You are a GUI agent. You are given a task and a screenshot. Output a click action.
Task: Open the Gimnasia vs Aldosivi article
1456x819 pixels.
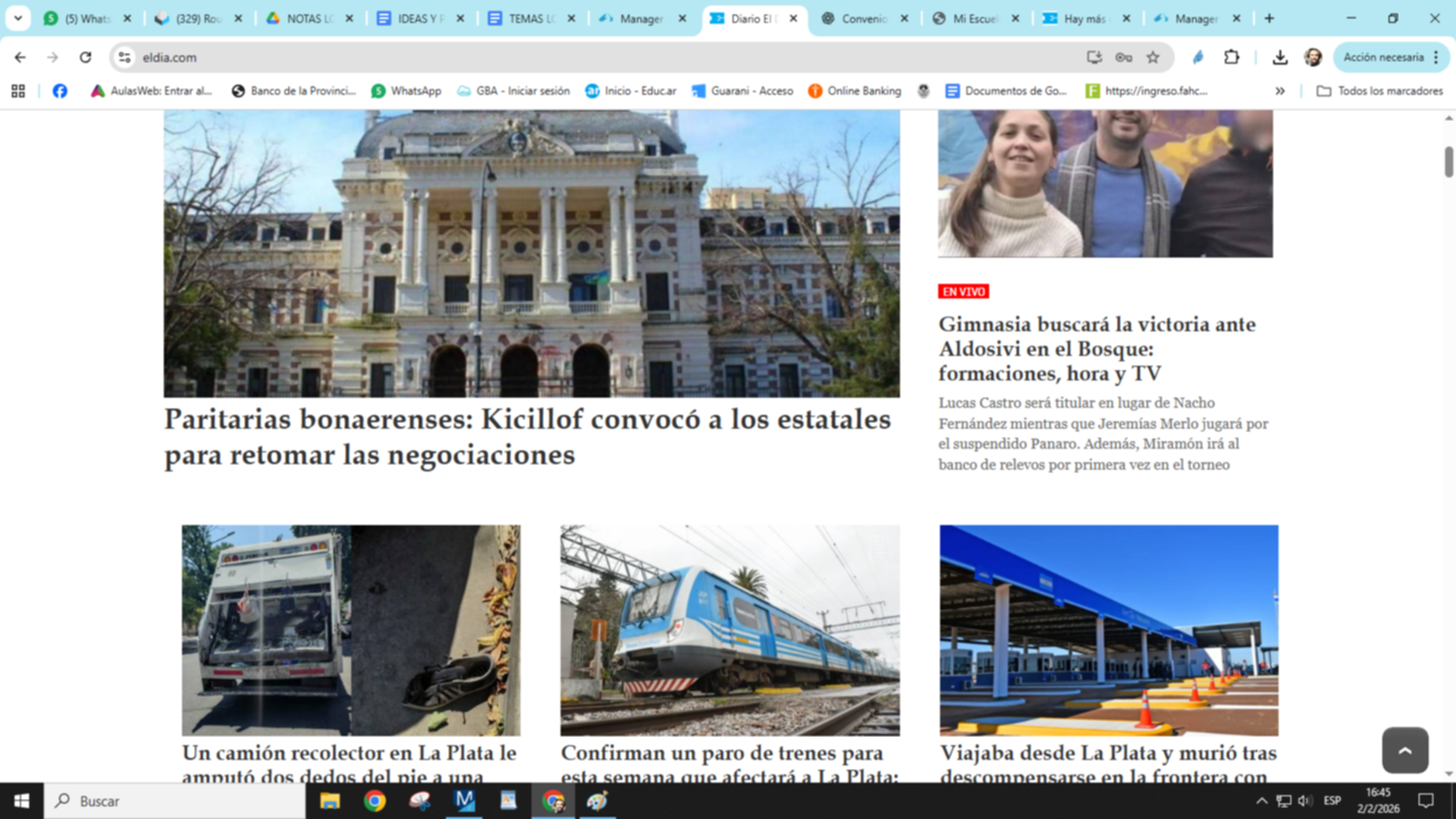1097,349
